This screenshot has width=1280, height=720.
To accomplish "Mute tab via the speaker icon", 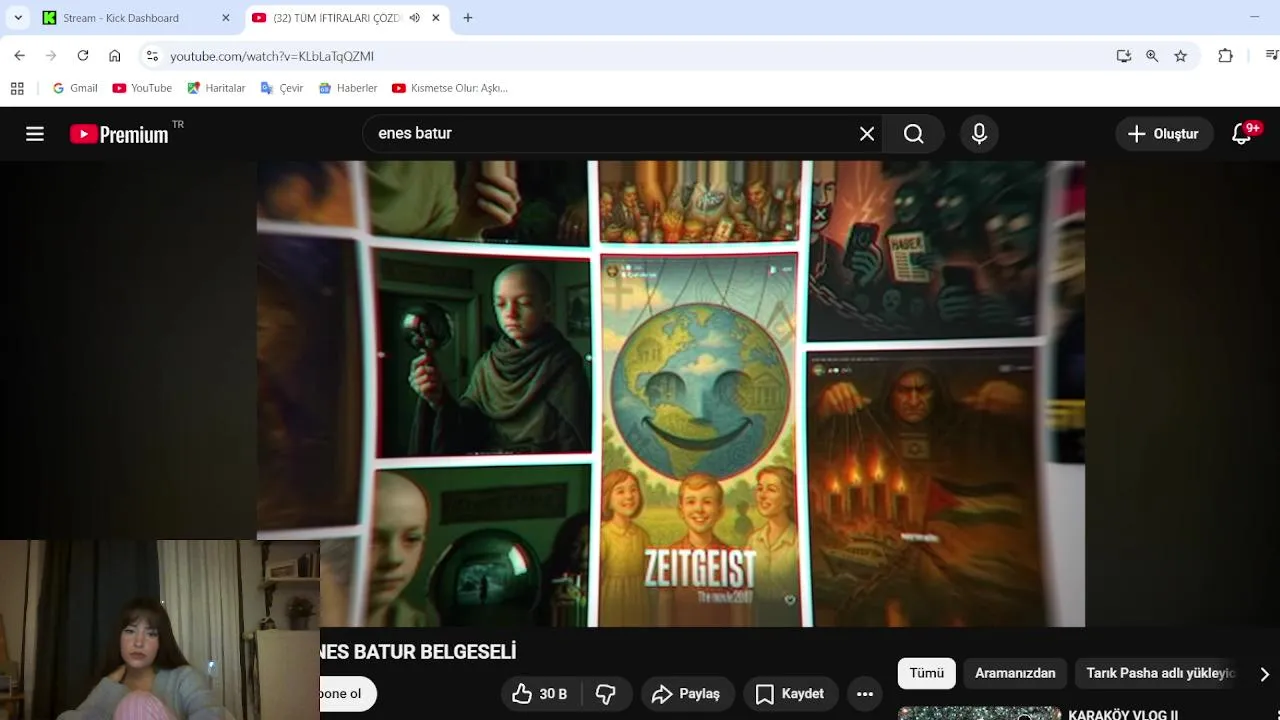I will 414,18.
